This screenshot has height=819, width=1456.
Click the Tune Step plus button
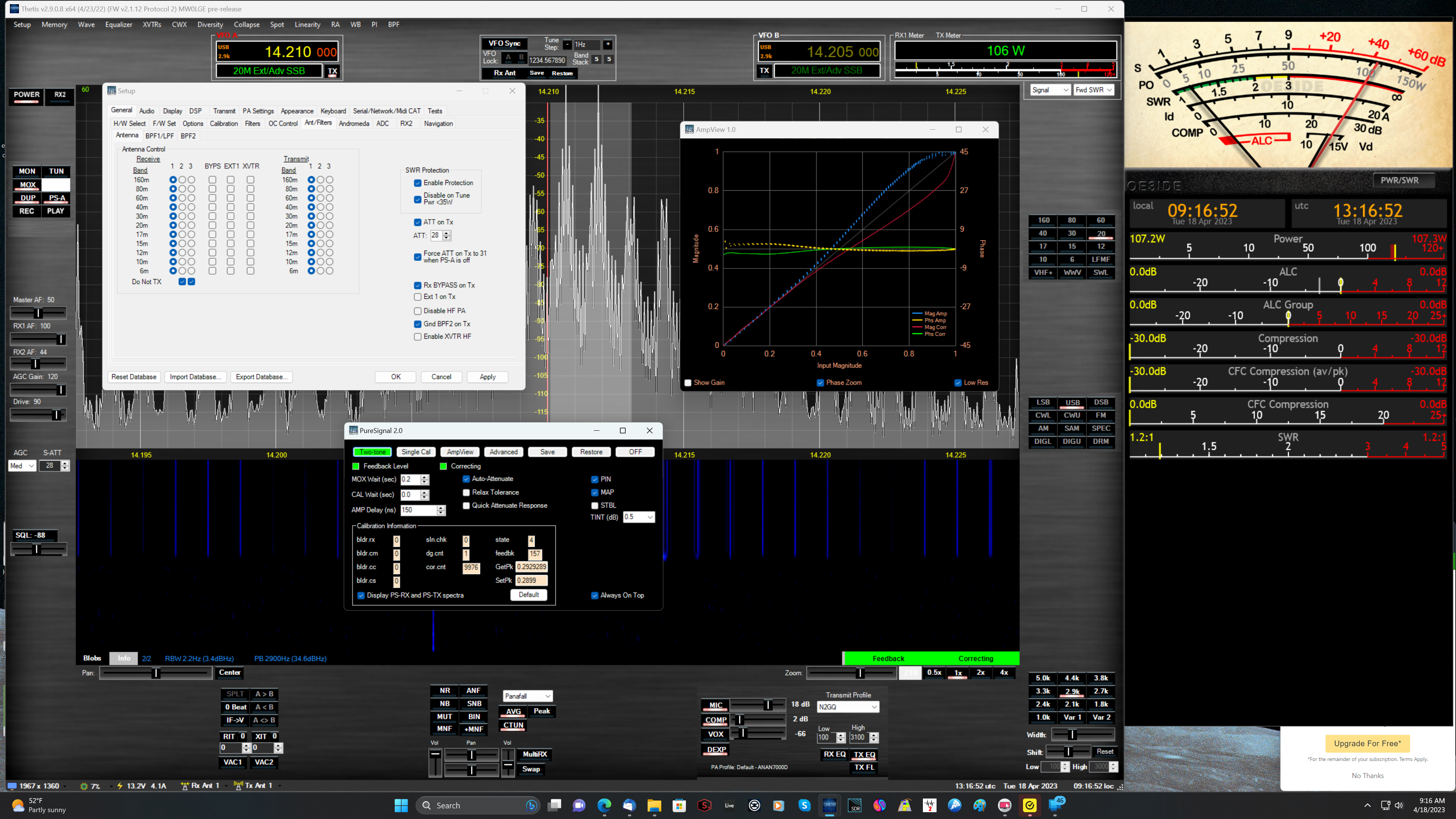(x=607, y=44)
